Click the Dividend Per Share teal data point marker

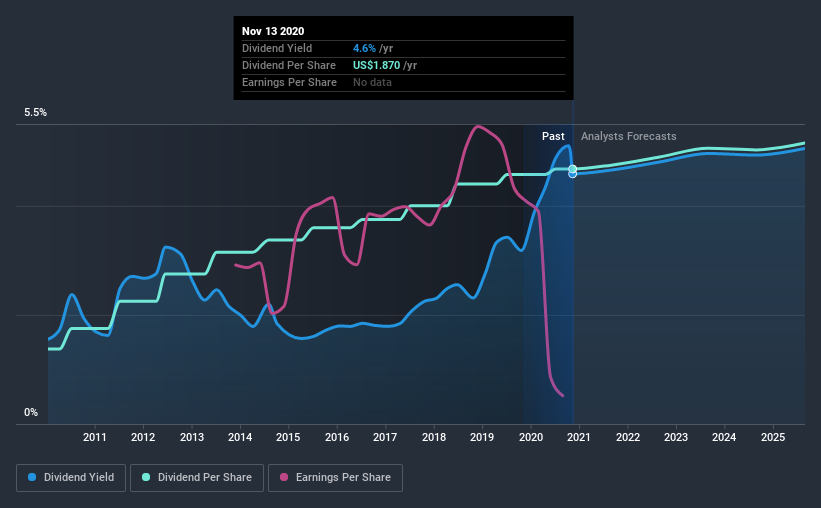[x=573, y=169]
